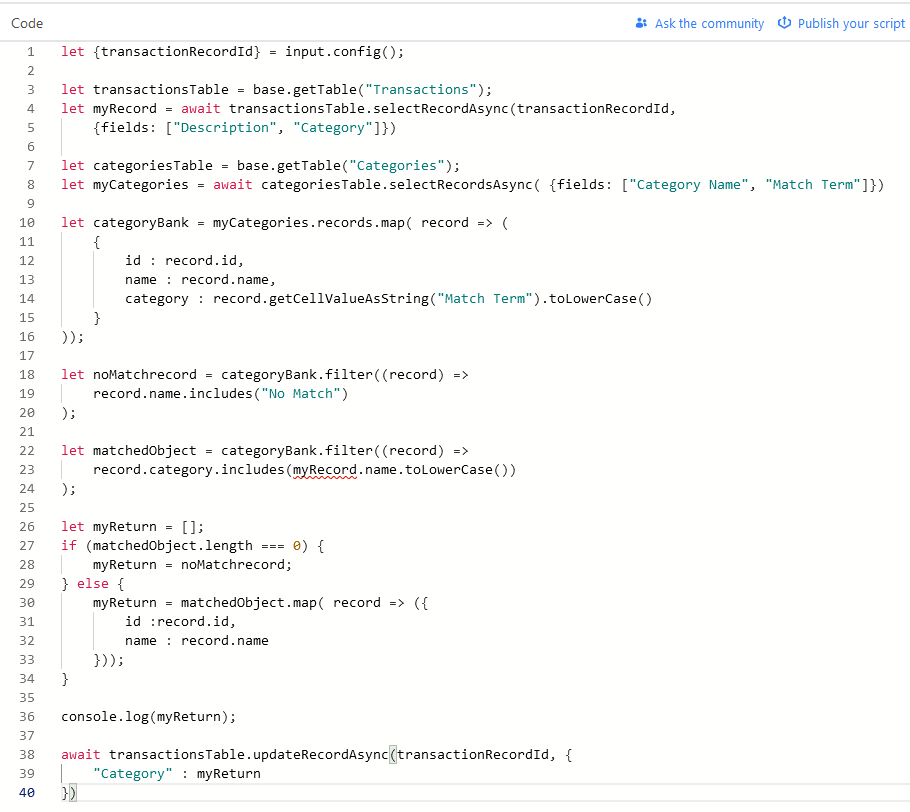
Task: Click line number 40 in the gutter
Action: click(x=27, y=793)
